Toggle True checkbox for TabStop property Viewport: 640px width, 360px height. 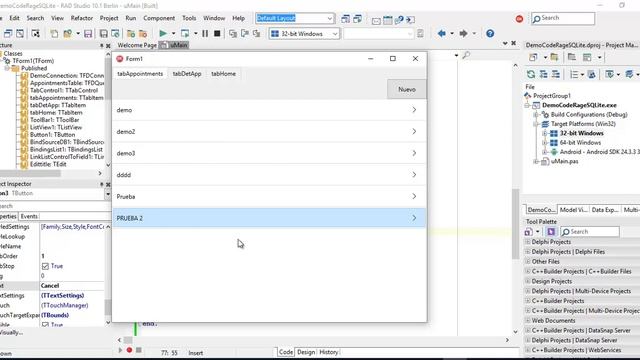click(45, 266)
